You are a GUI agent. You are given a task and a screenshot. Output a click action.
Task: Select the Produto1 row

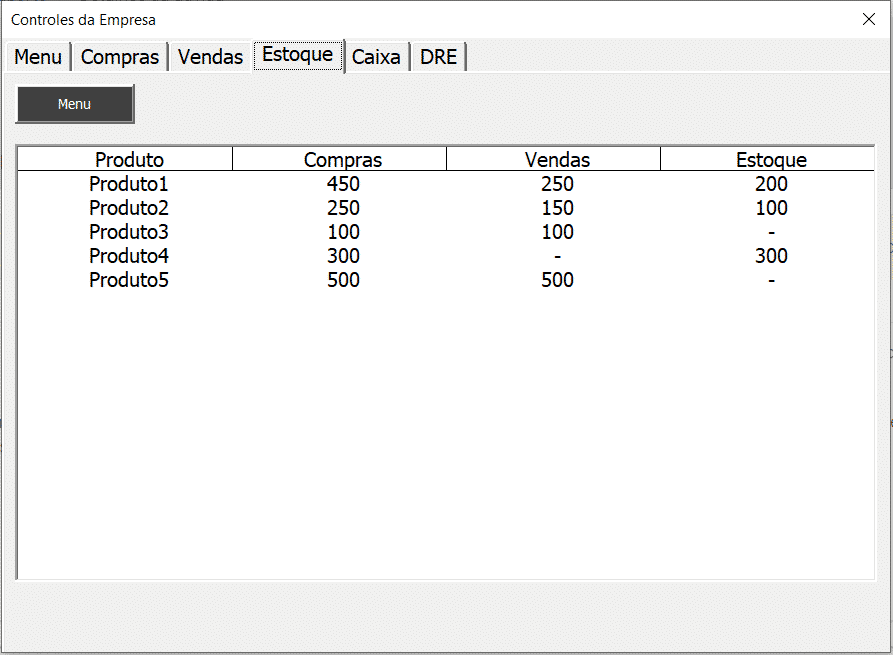tap(128, 184)
